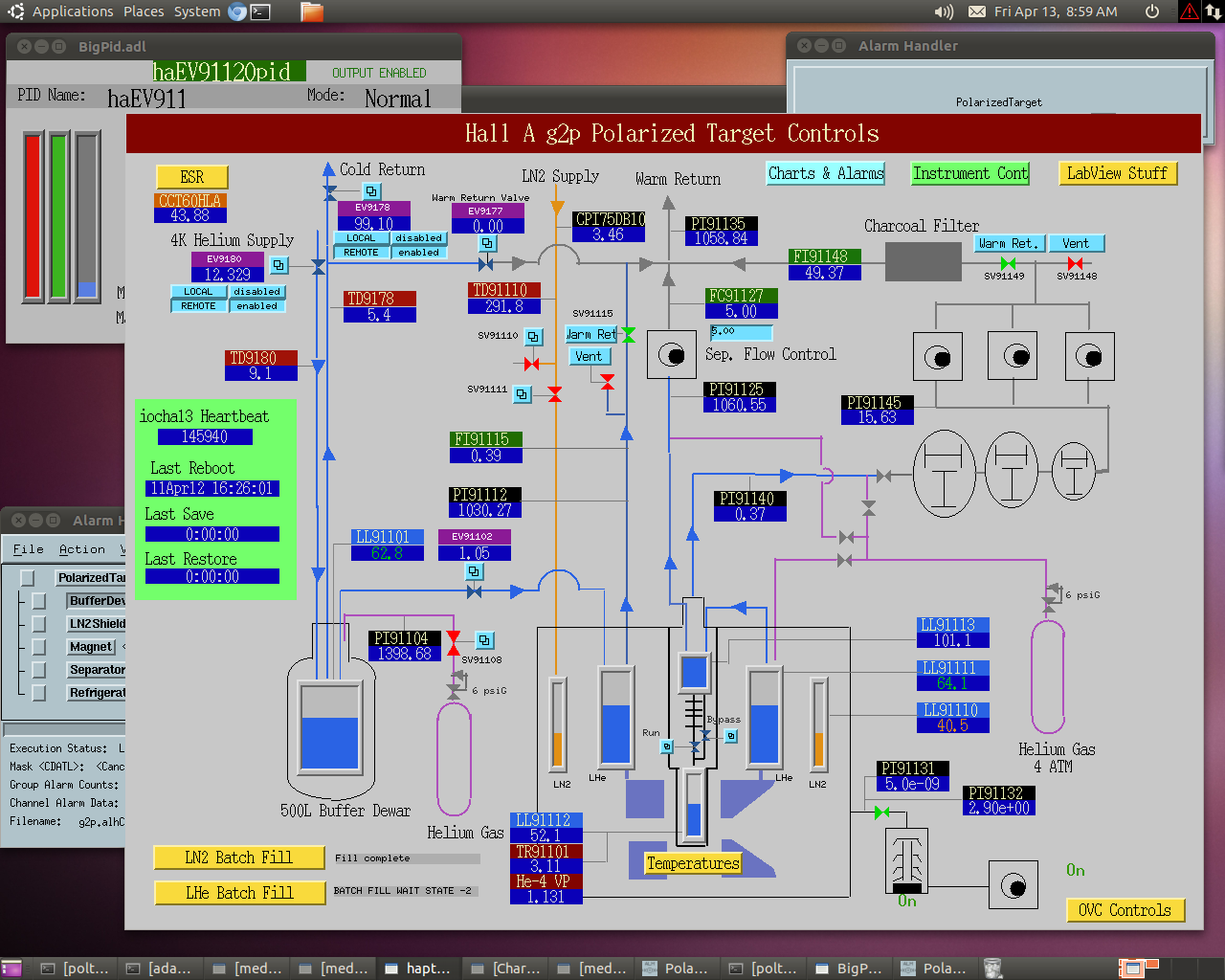
Task: Open the volume control icon
Action: point(944,11)
